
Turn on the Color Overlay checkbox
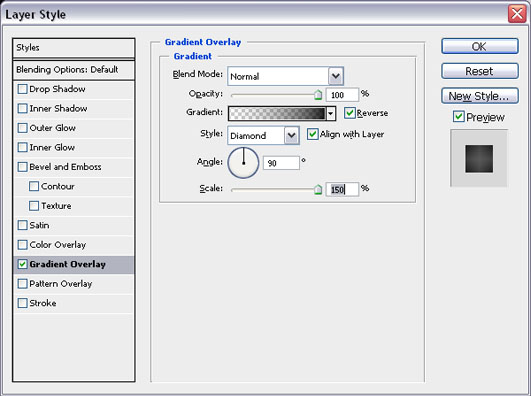click(22, 245)
